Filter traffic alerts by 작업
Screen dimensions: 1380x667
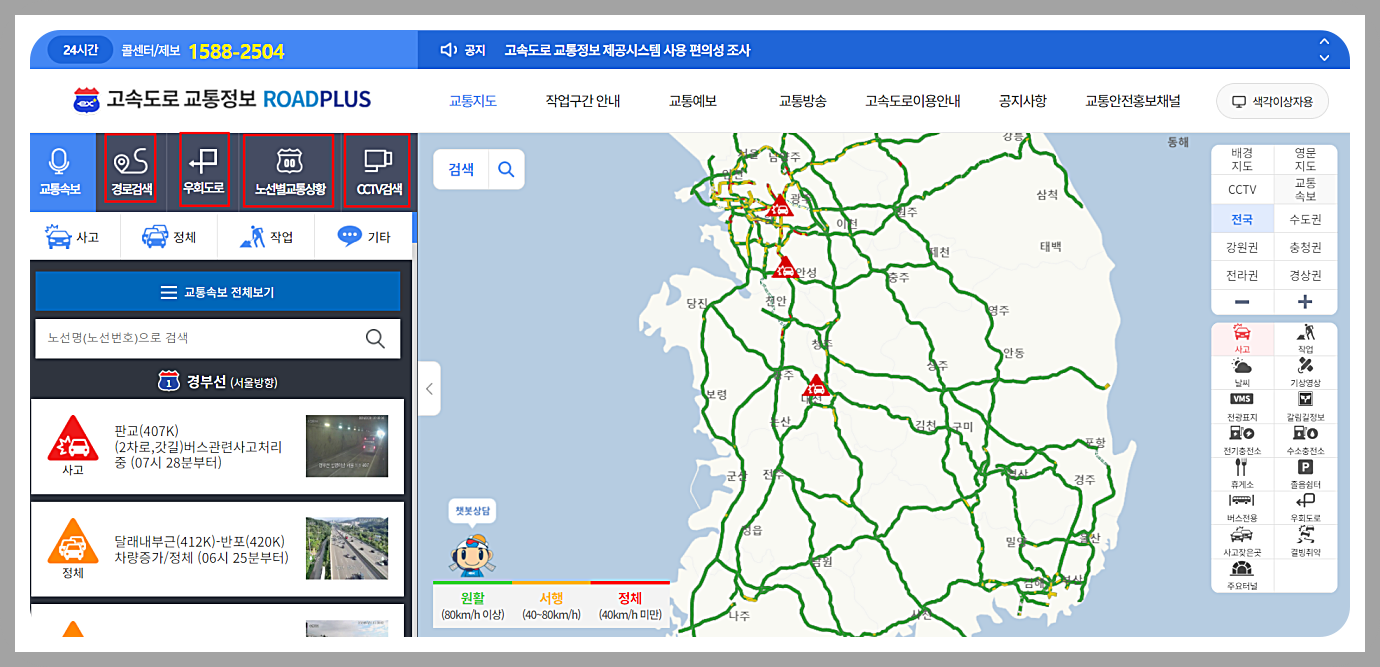(266, 237)
